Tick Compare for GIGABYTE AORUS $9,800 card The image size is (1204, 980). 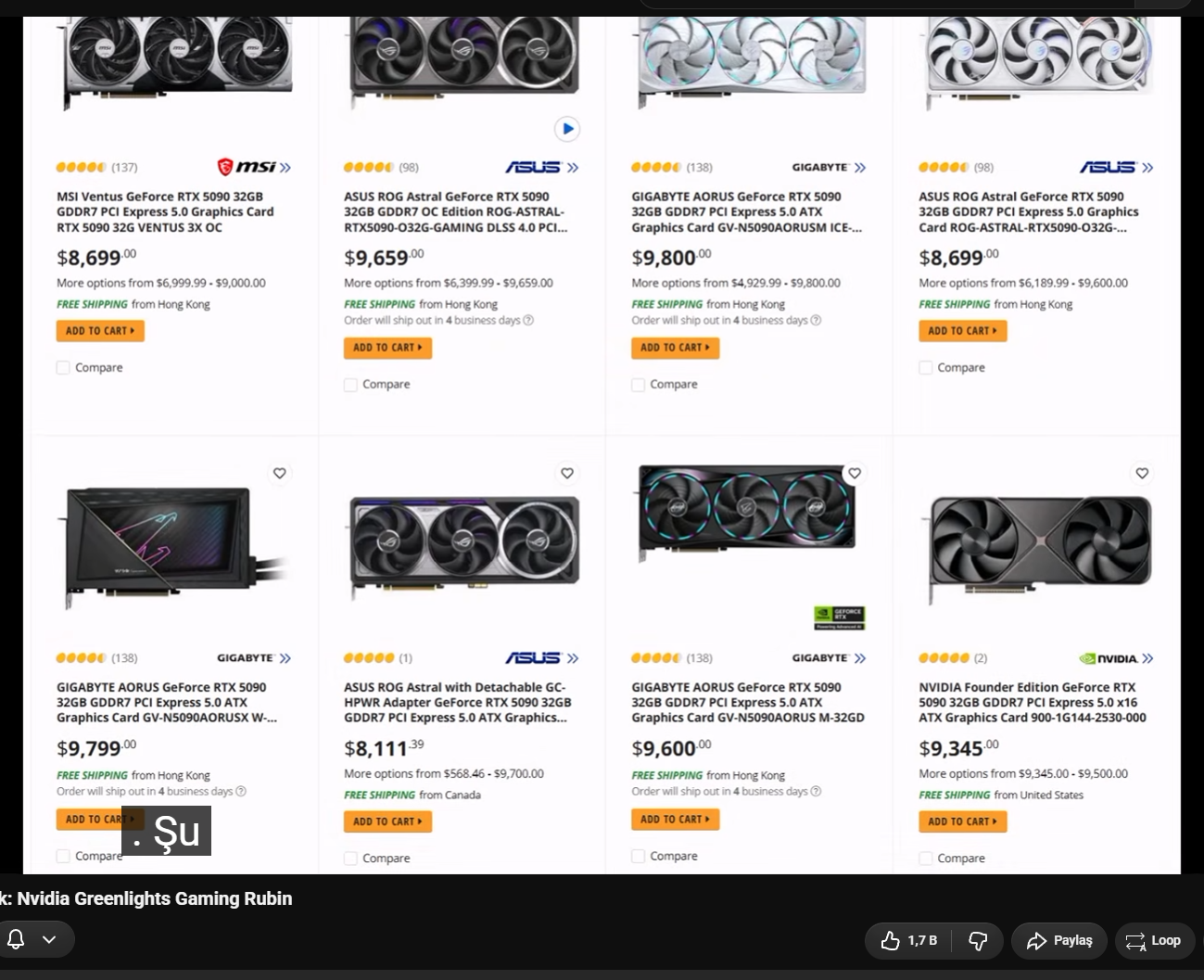click(638, 385)
